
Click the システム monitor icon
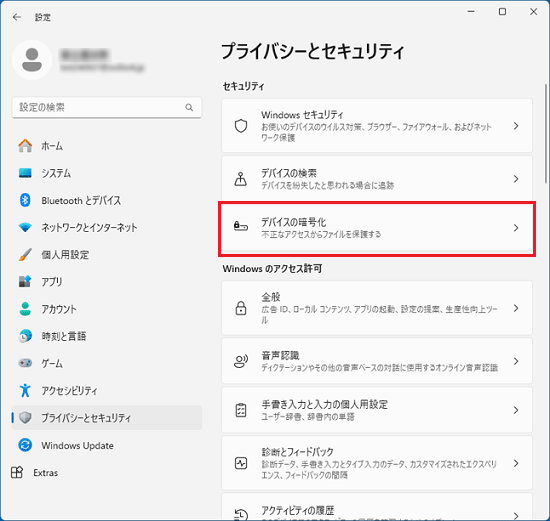25,173
